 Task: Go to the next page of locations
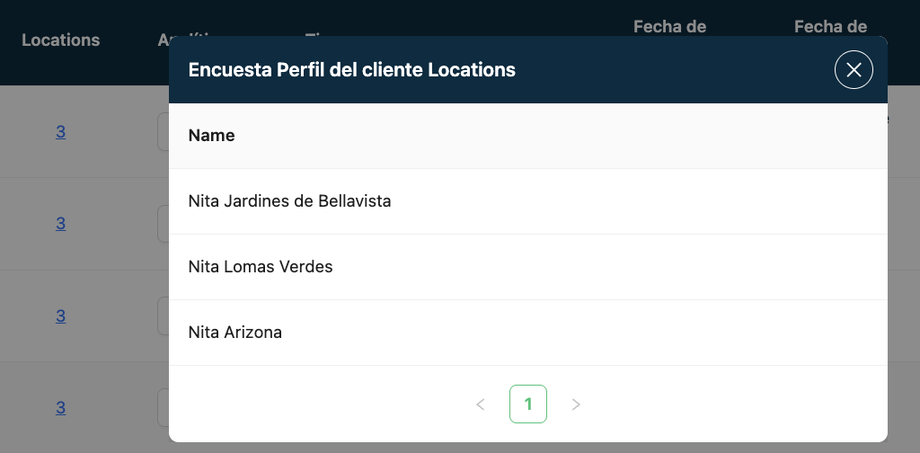tap(576, 404)
